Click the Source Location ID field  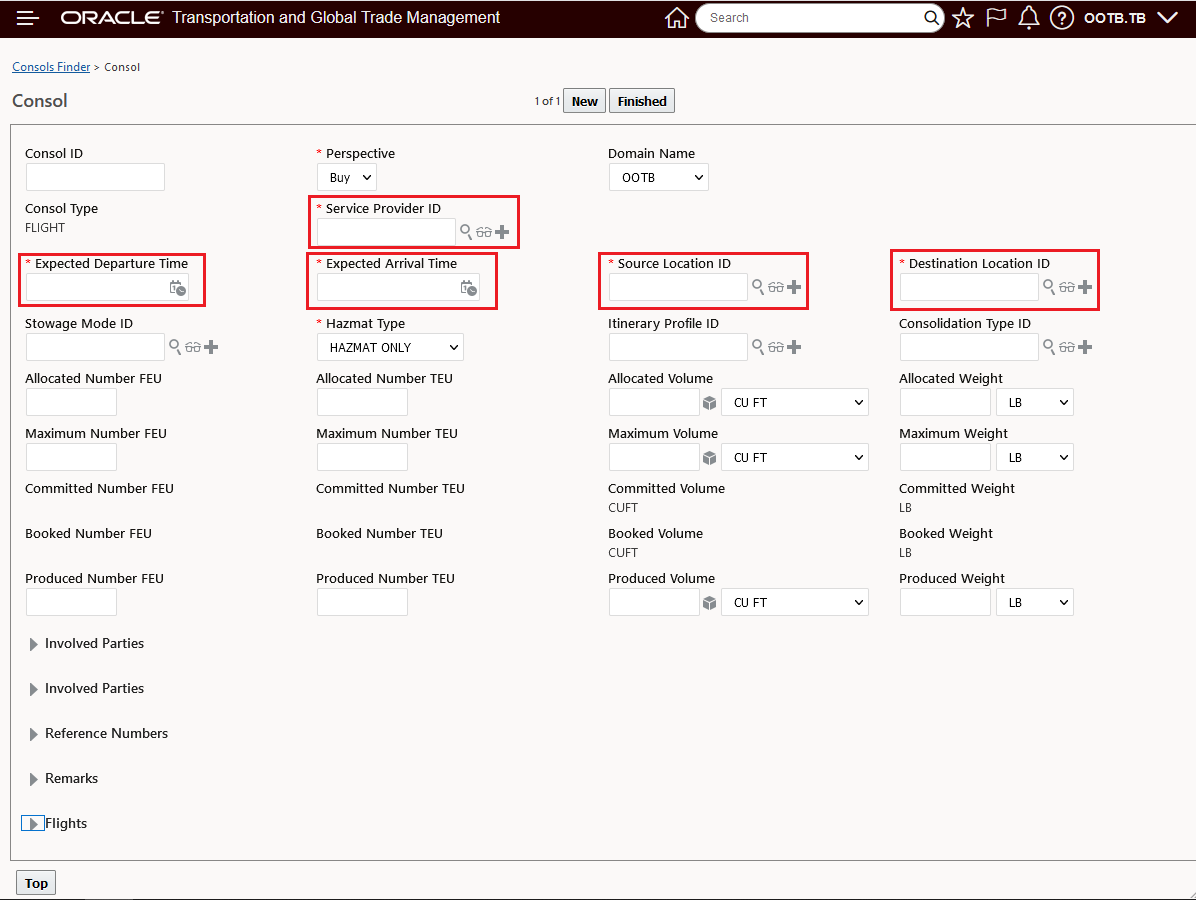[x=678, y=287]
